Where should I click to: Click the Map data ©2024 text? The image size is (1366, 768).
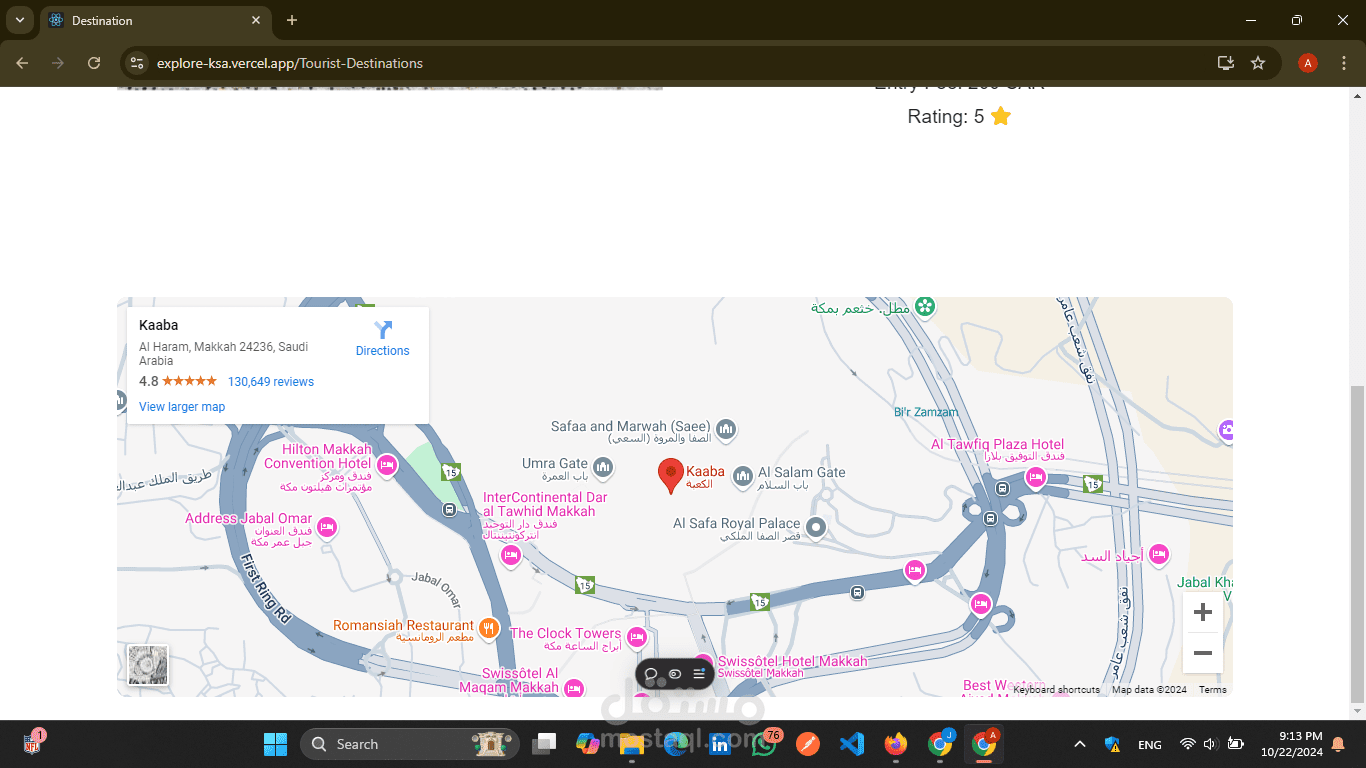pos(1149,690)
